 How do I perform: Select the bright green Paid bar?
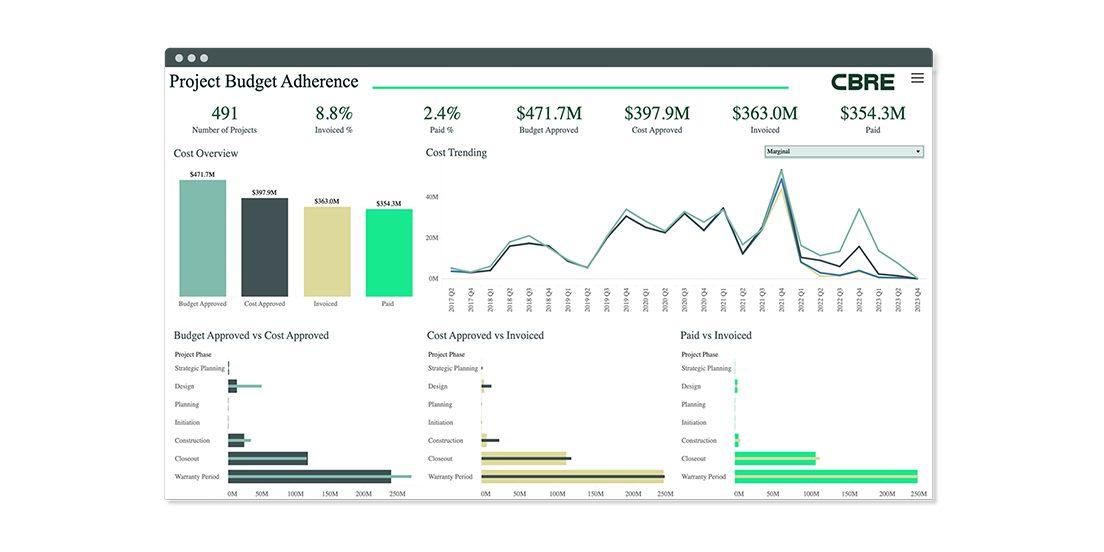coord(389,253)
